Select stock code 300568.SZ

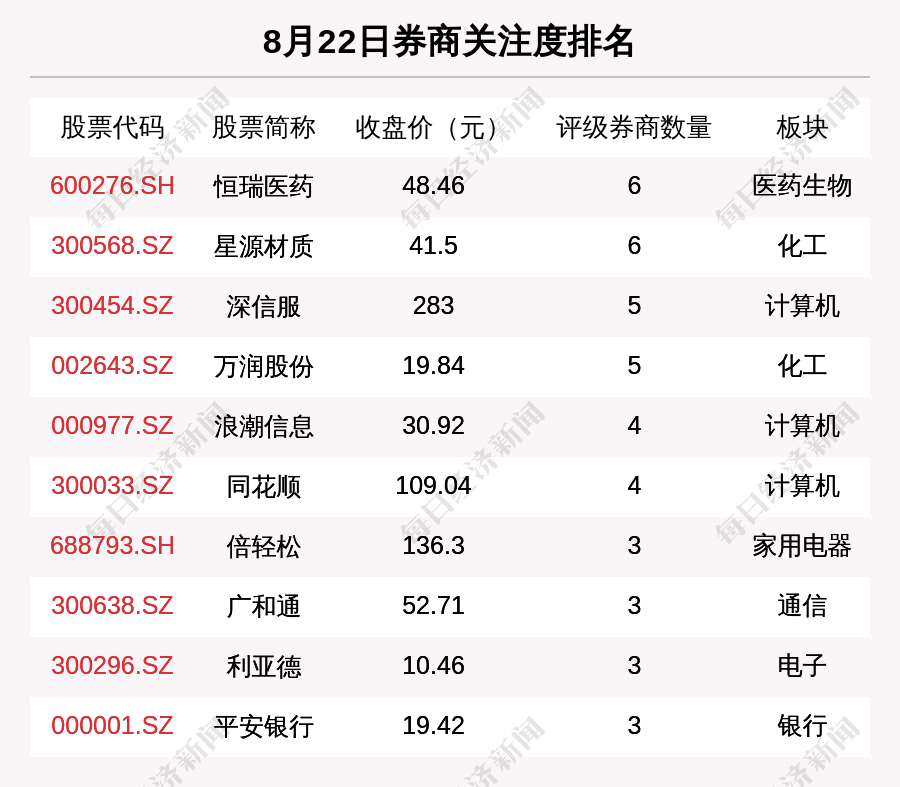[112, 246]
